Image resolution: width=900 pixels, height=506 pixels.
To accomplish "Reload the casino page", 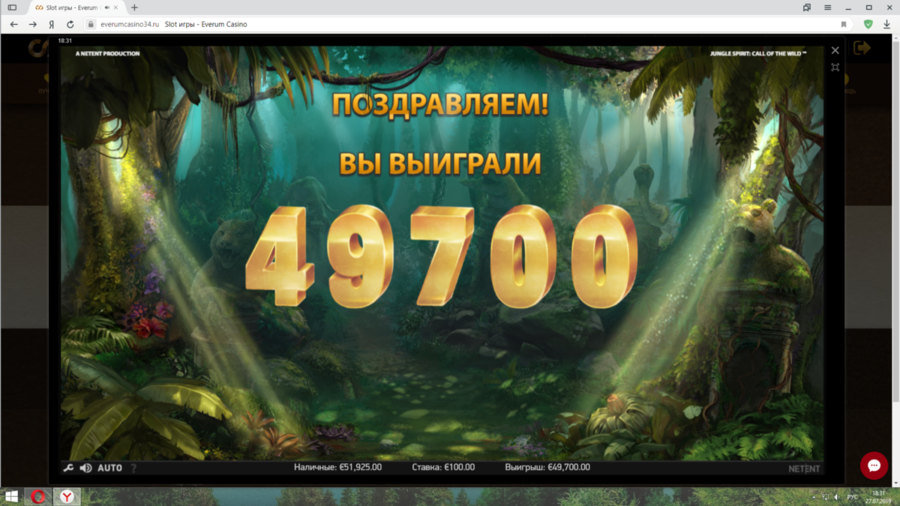I will point(70,24).
